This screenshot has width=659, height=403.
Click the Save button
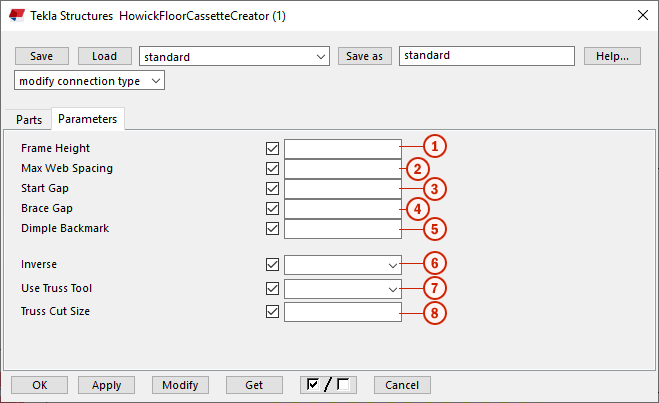pyautogui.click(x=42, y=56)
